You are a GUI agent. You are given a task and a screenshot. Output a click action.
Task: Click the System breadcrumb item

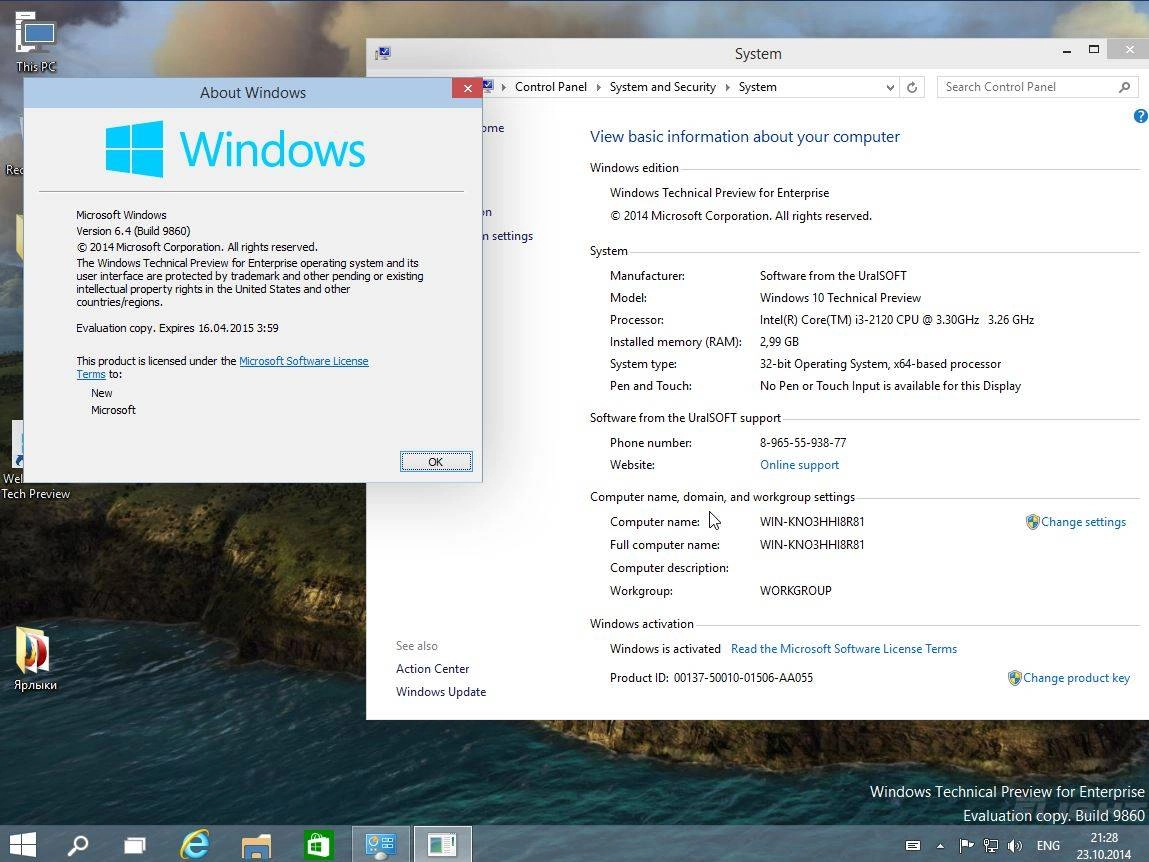pos(757,87)
